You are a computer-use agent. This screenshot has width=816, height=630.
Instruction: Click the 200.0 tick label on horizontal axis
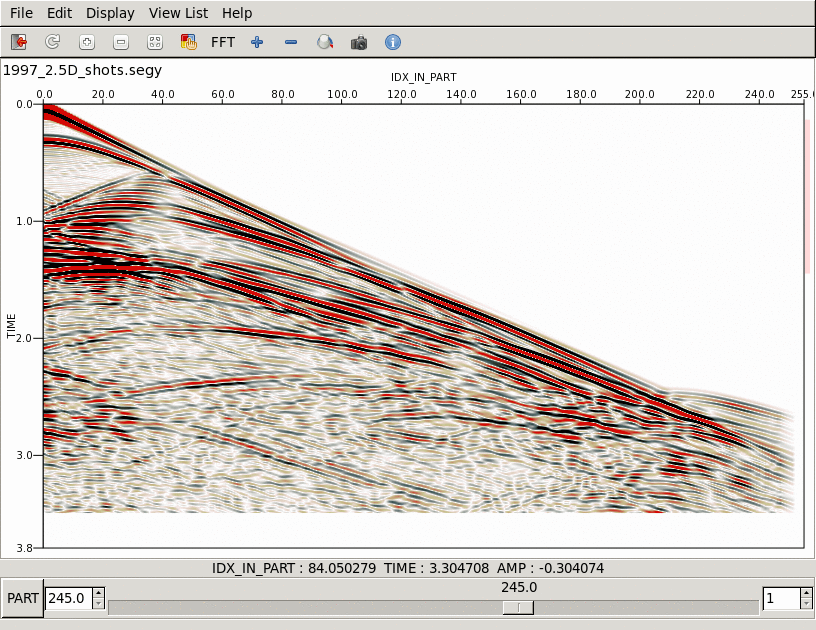click(640, 94)
